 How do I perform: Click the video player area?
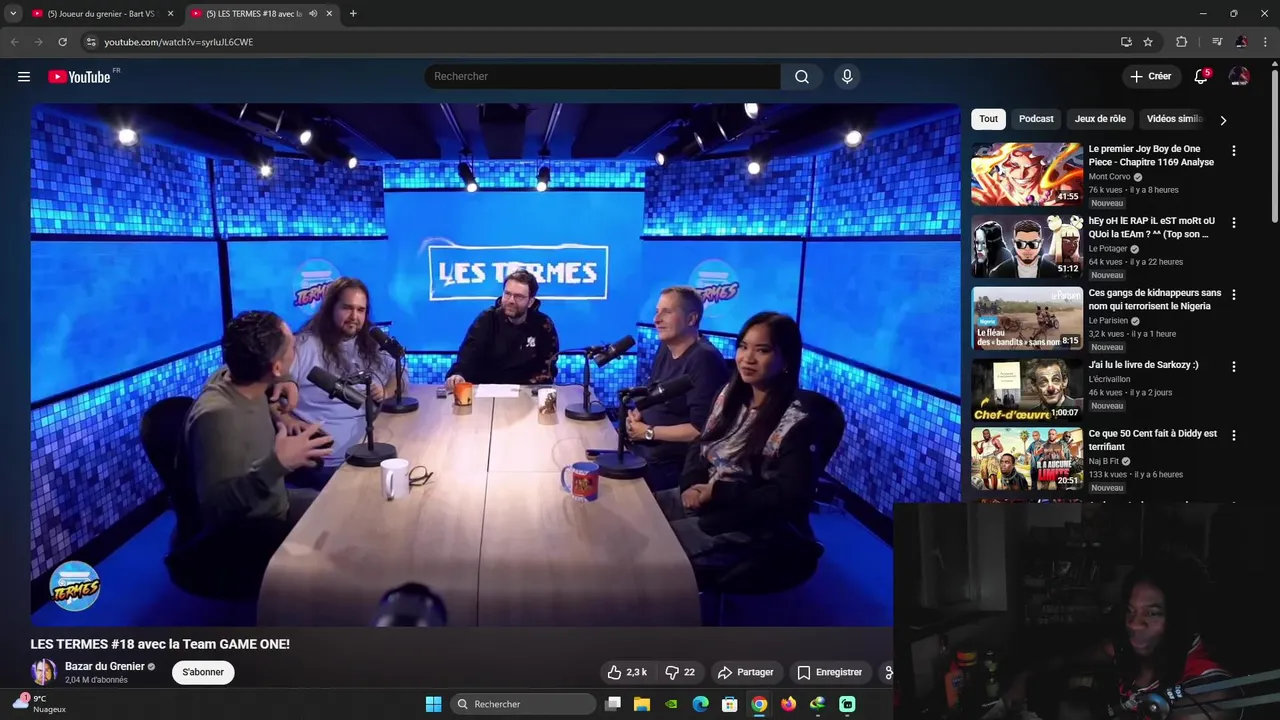click(x=495, y=365)
